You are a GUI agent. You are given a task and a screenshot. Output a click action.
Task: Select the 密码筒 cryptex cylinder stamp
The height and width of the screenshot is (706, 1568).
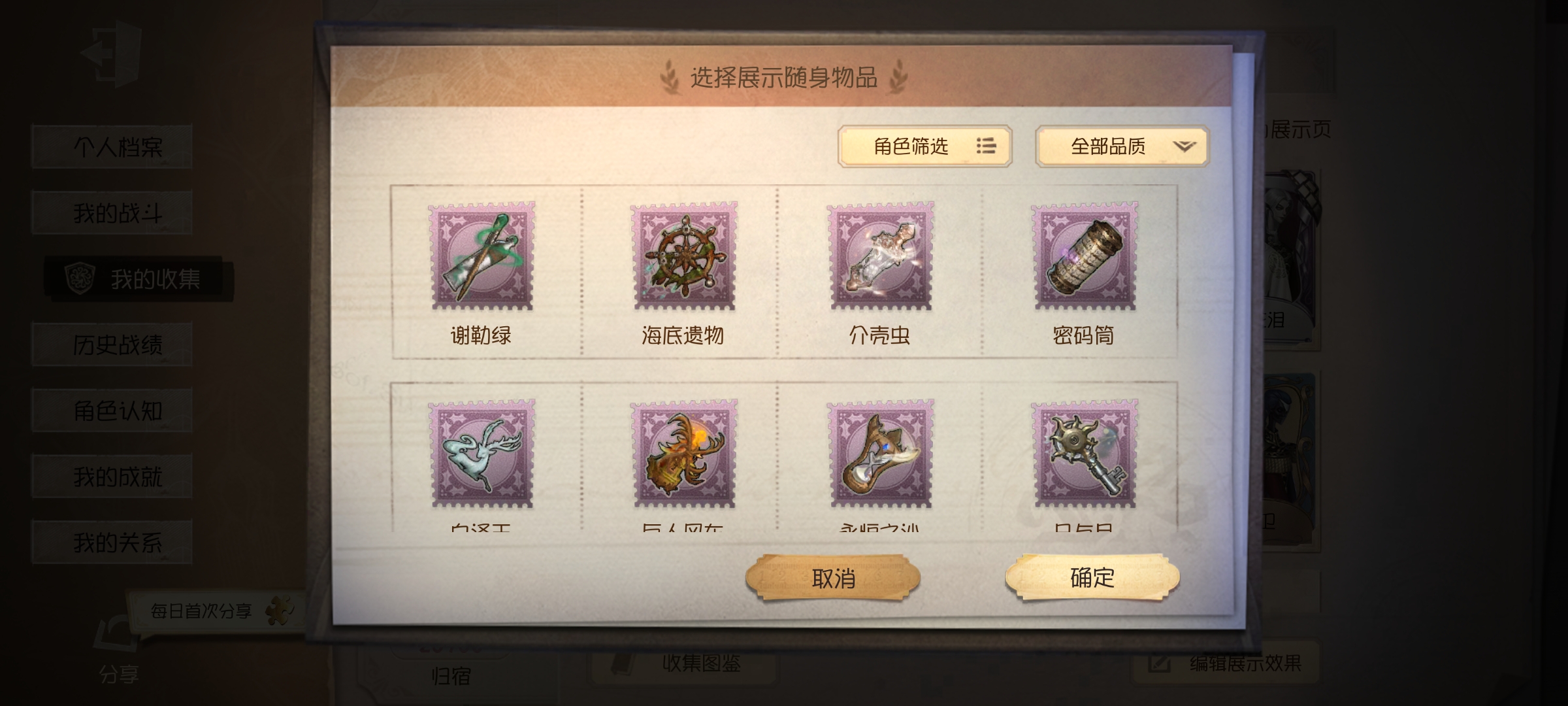(1085, 256)
